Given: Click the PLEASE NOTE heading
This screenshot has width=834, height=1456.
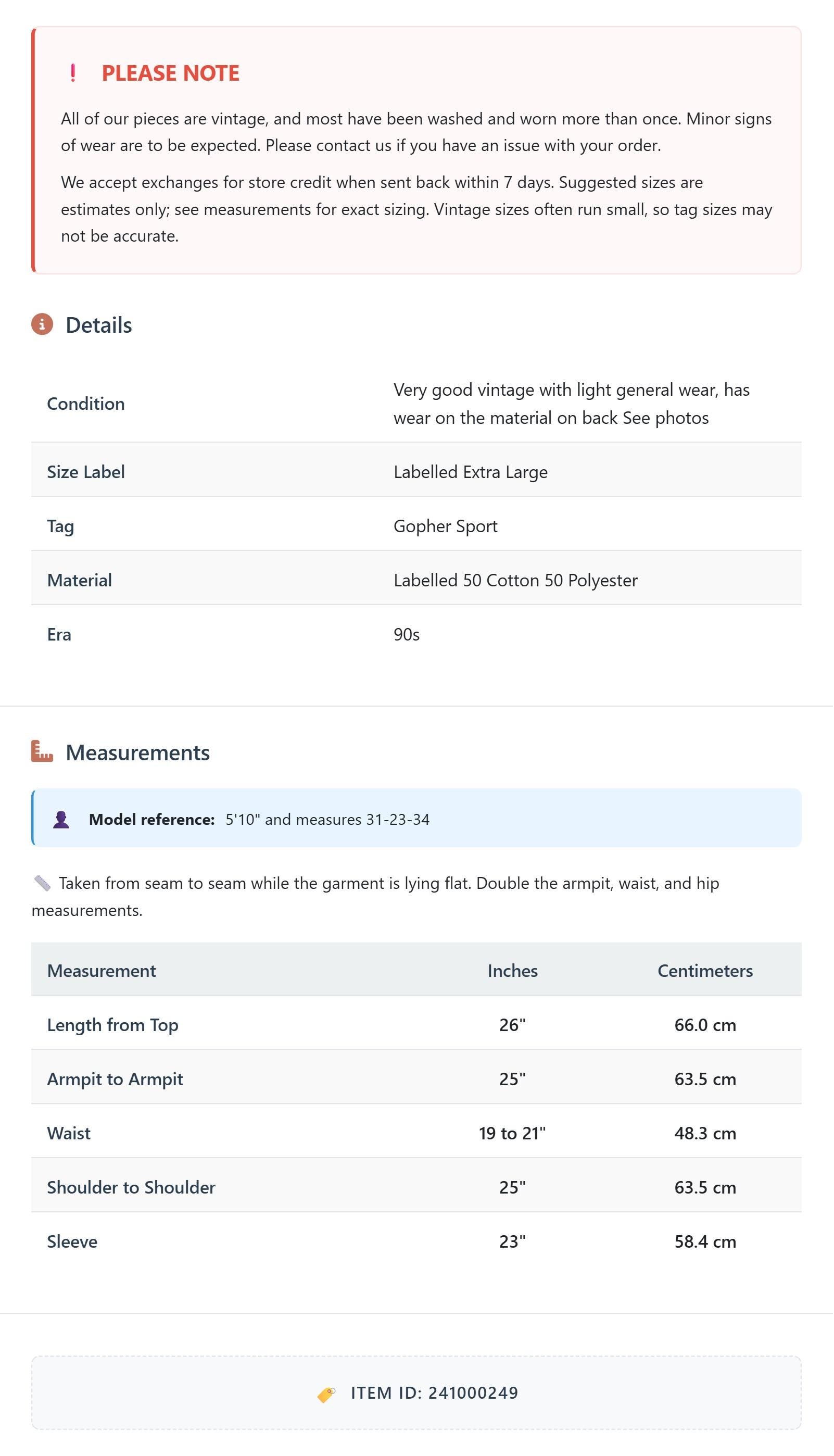Looking at the screenshot, I should point(171,73).
